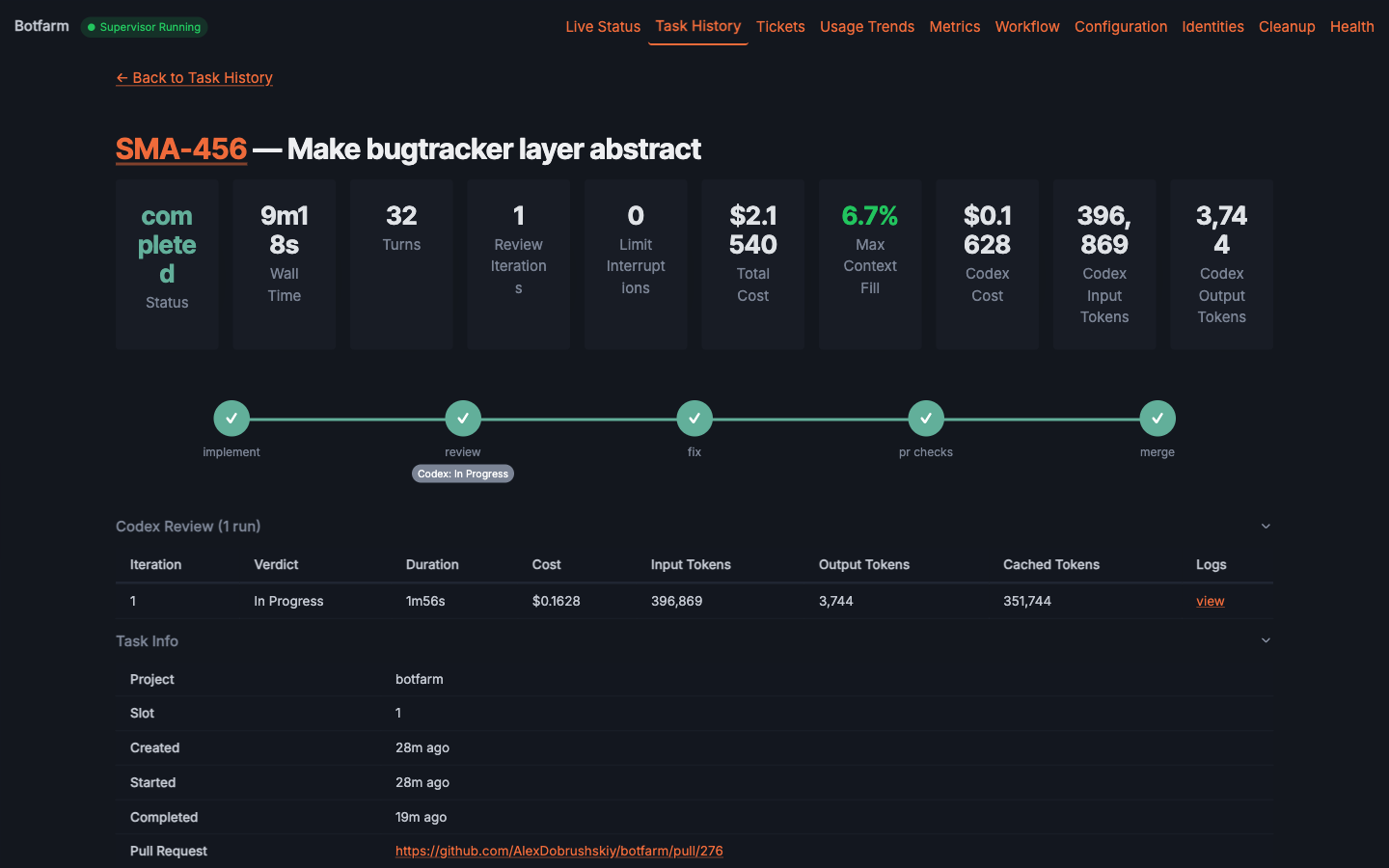Open the SMA-456 ticket link

[x=180, y=149]
